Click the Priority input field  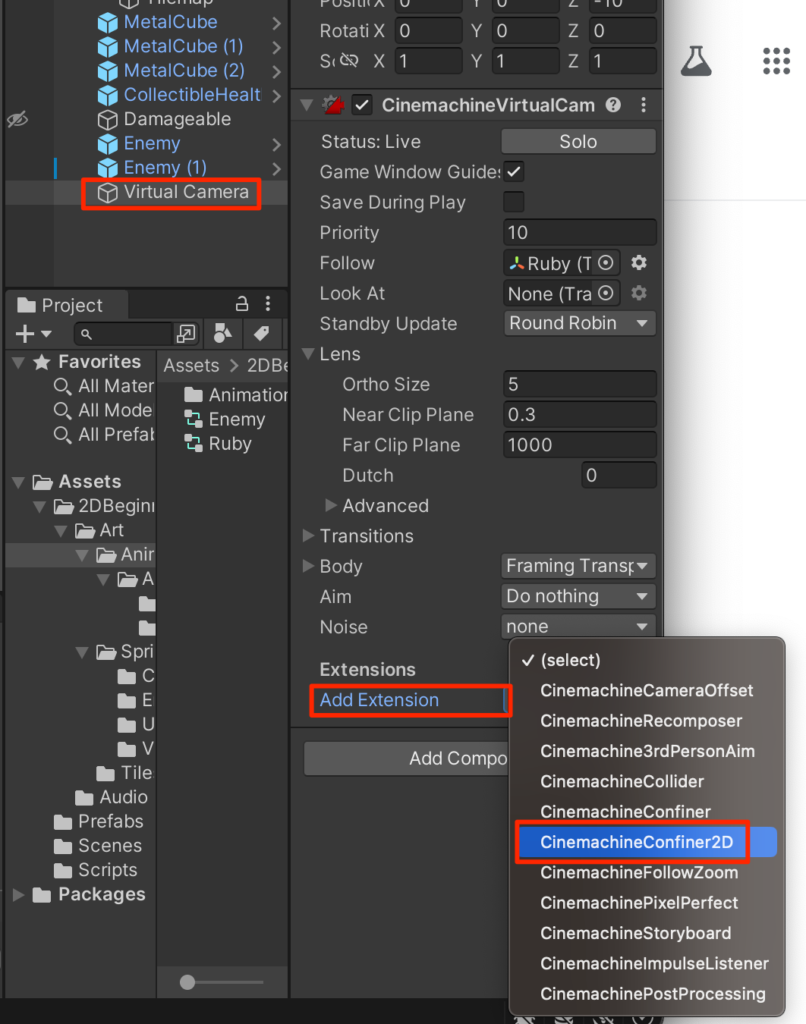click(579, 232)
